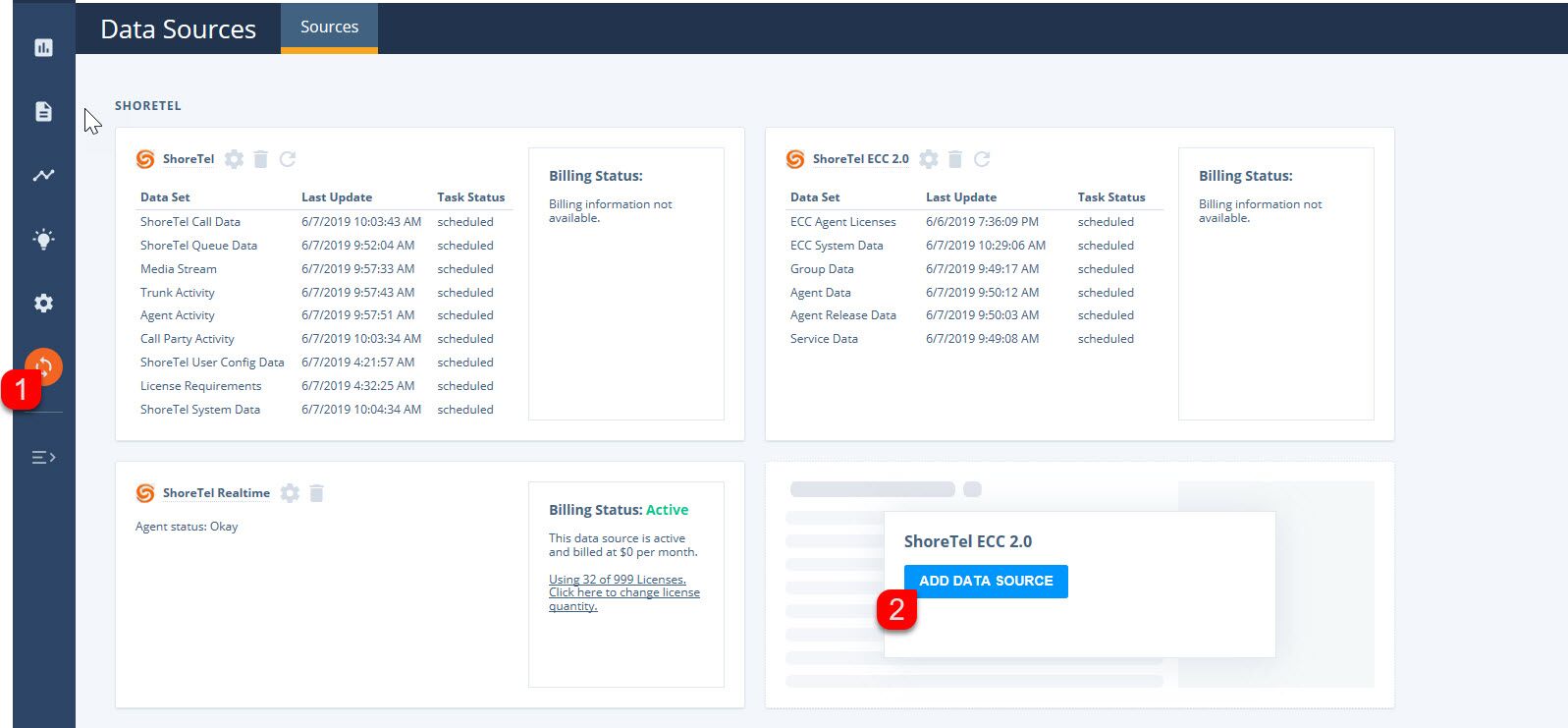Expand the sidebar menu arrow icon
The image size is (1568, 728).
(43, 457)
